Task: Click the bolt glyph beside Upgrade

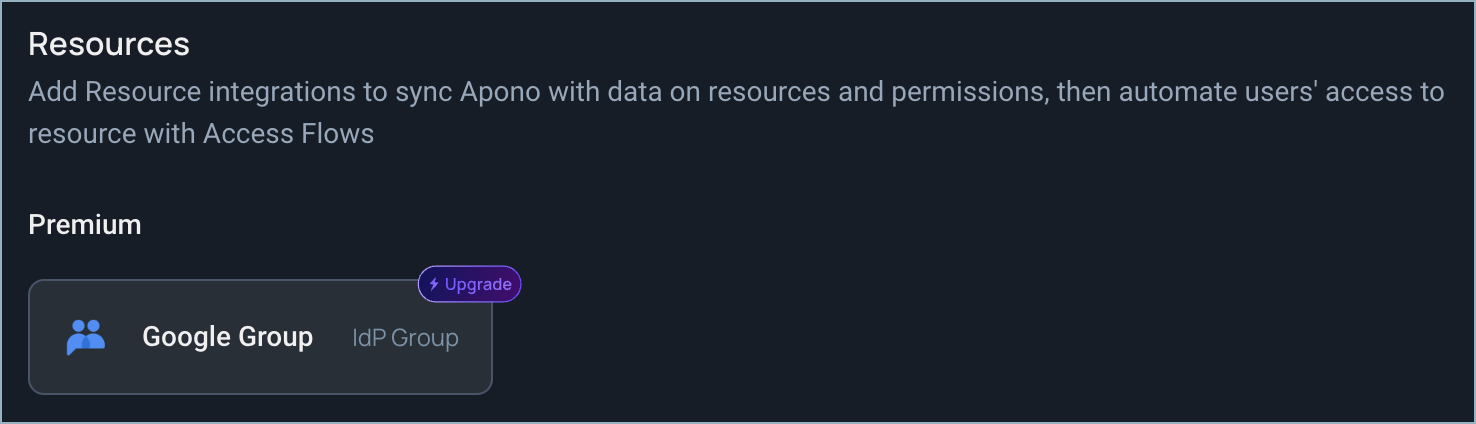Action: coord(434,284)
